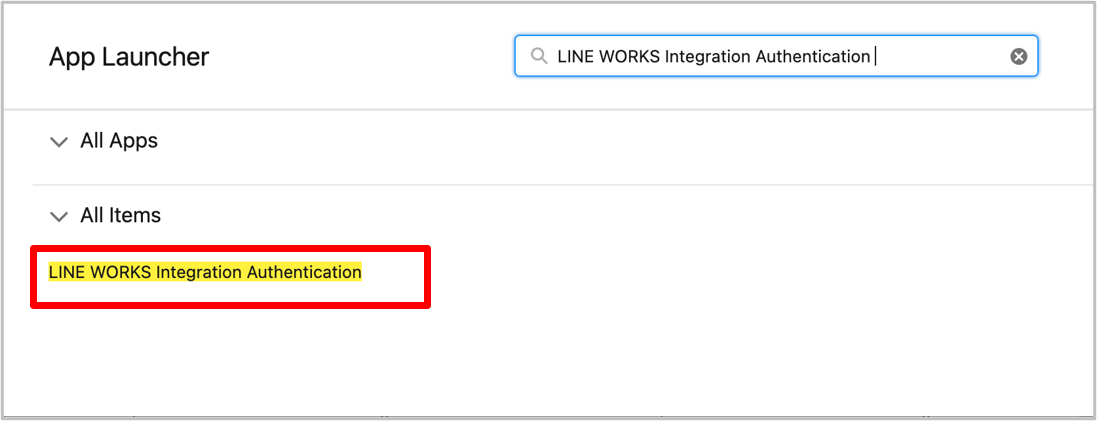
Task: Click inside the App Launcher search field
Action: point(776,56)
